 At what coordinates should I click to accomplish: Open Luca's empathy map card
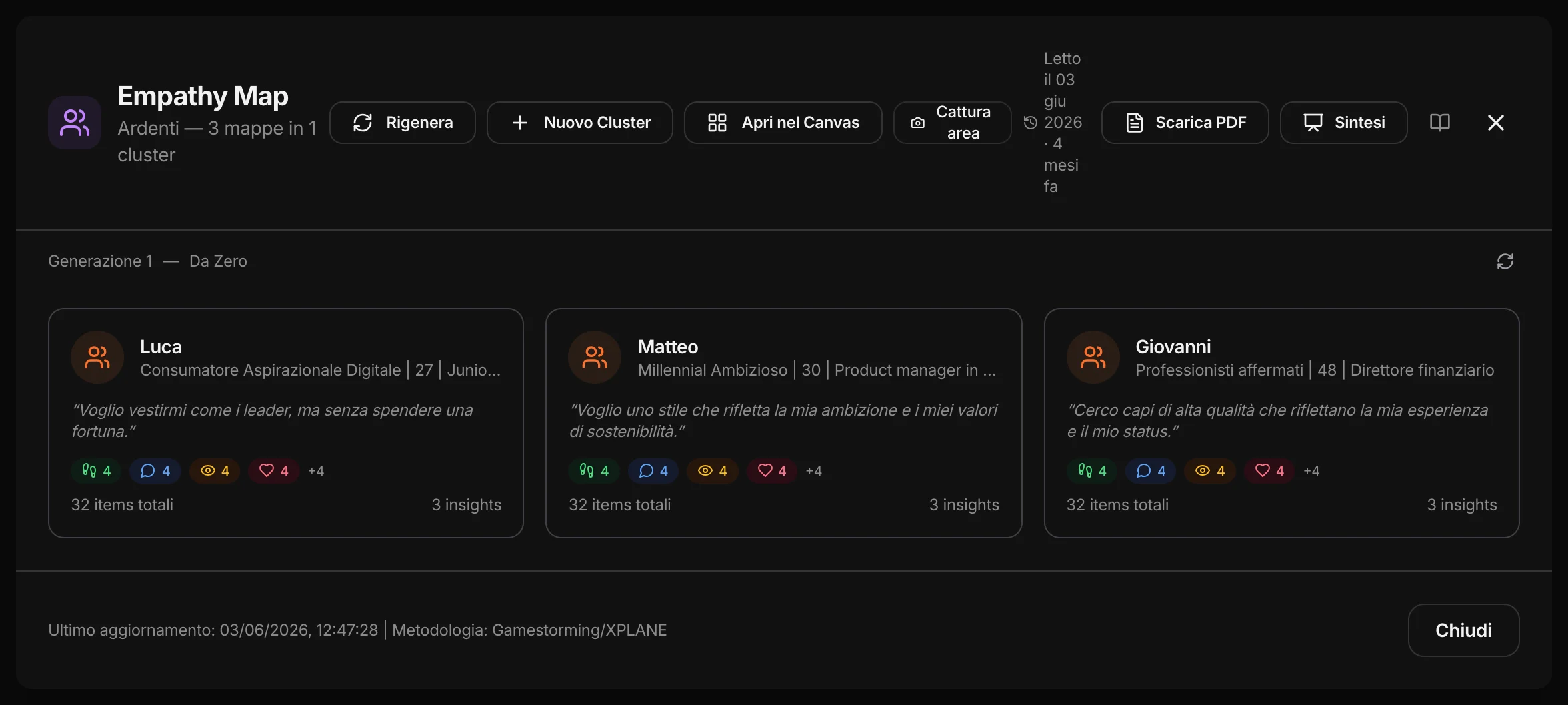[x=286, y=423]
